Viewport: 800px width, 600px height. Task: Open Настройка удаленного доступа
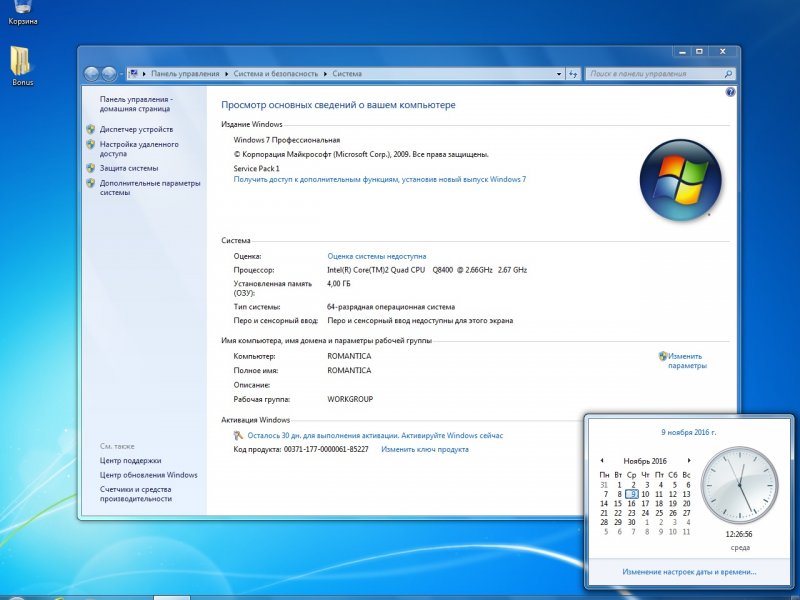pyautogui.click(x=139, y=149)
